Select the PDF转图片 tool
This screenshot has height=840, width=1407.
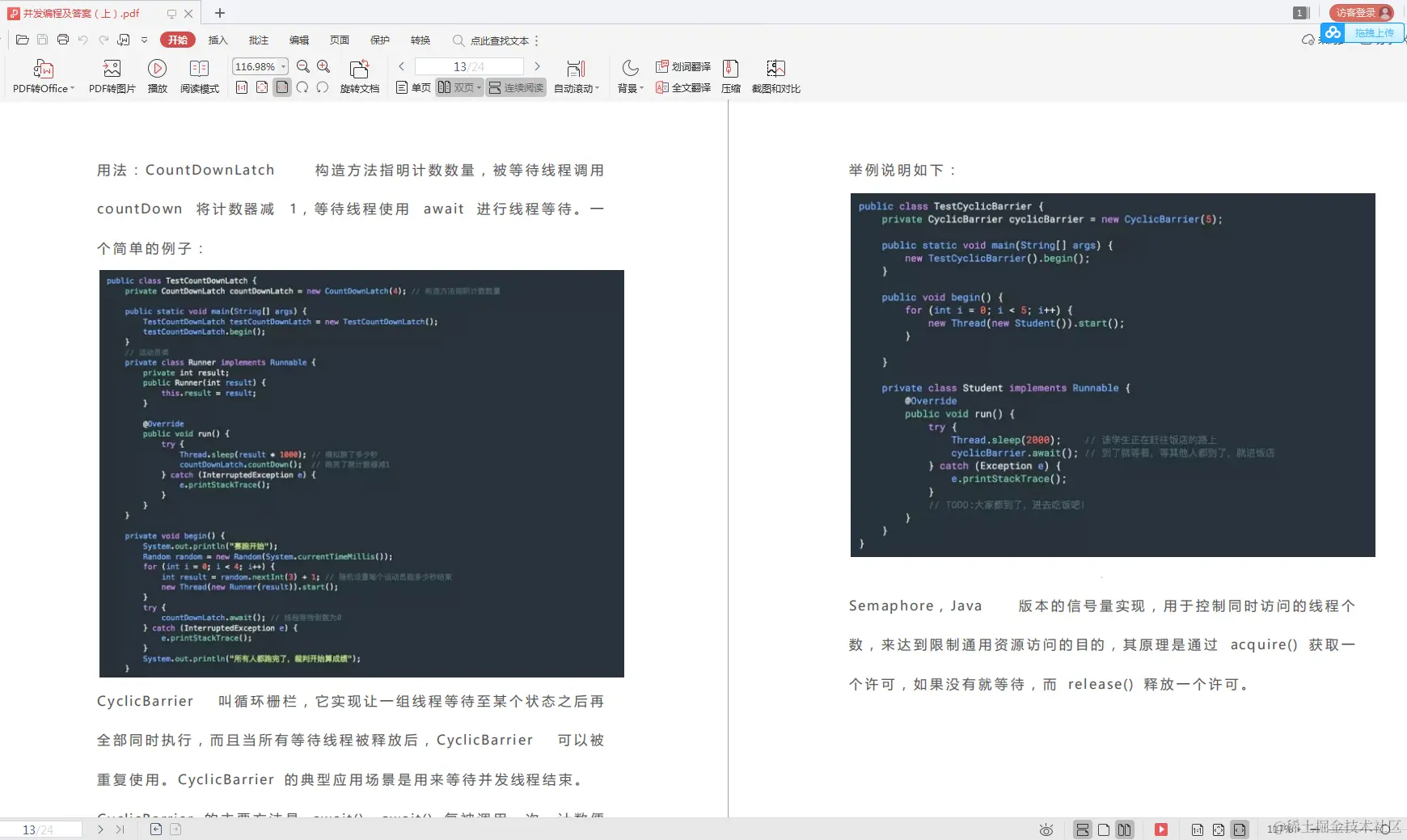(x=112, y=76)
